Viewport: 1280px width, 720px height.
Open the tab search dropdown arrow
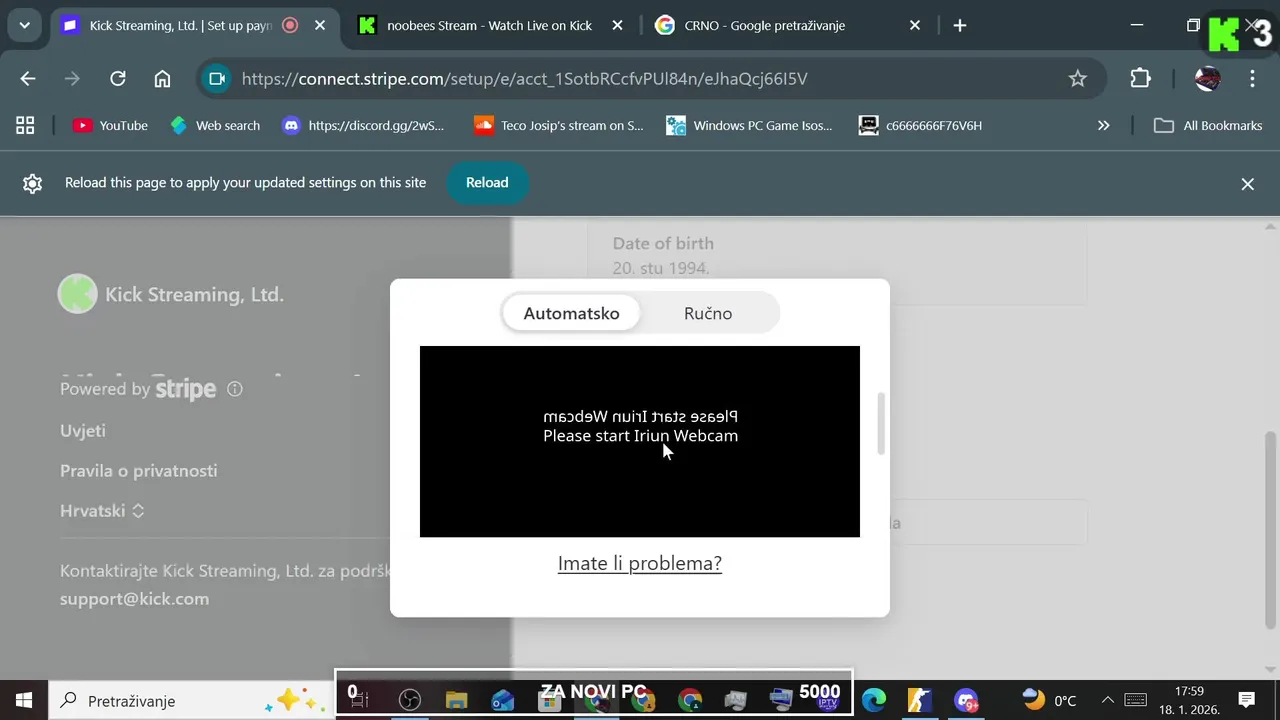pyautogui.click(x=24, y=26)
